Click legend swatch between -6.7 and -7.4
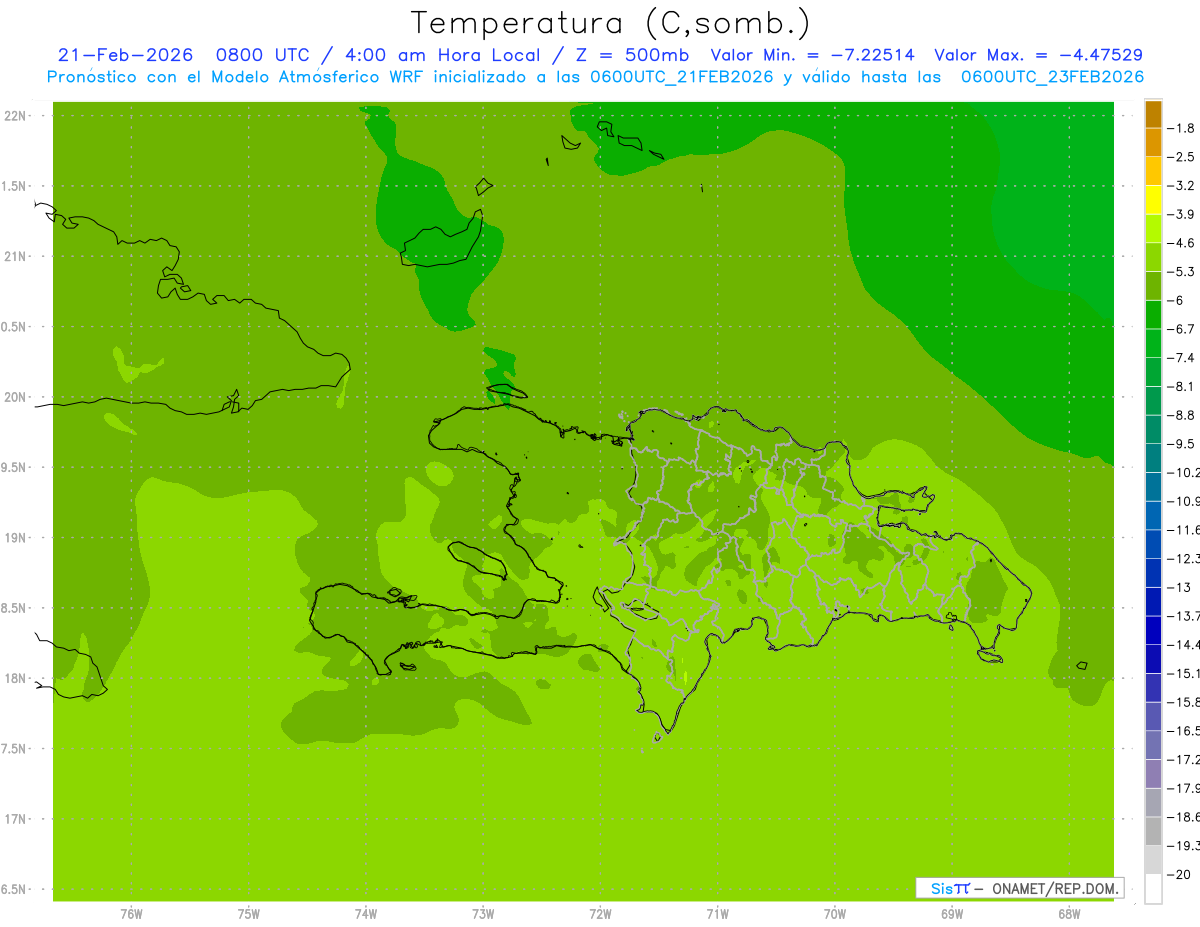 click(1153, 343)
